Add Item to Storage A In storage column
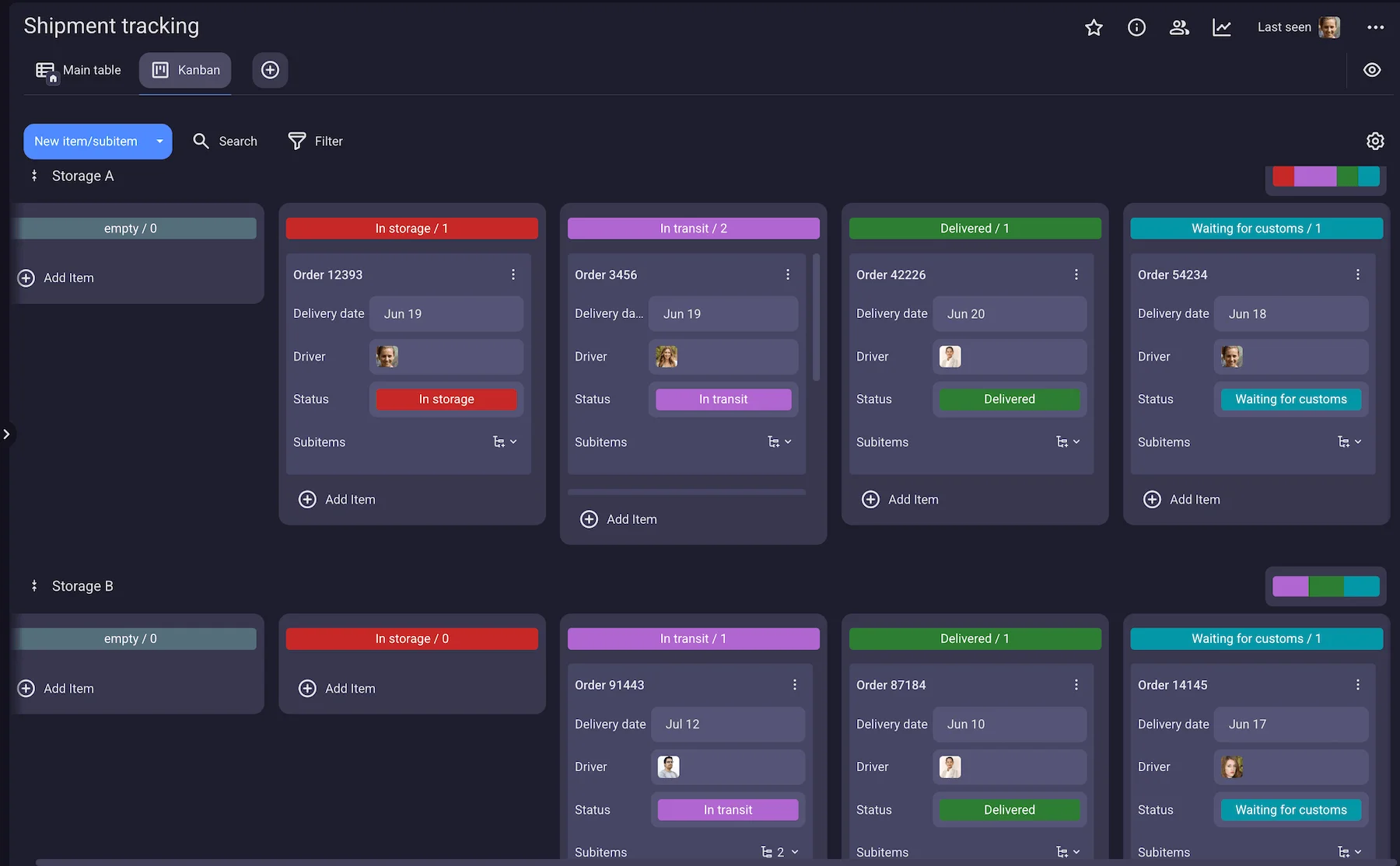 point(338,500)
